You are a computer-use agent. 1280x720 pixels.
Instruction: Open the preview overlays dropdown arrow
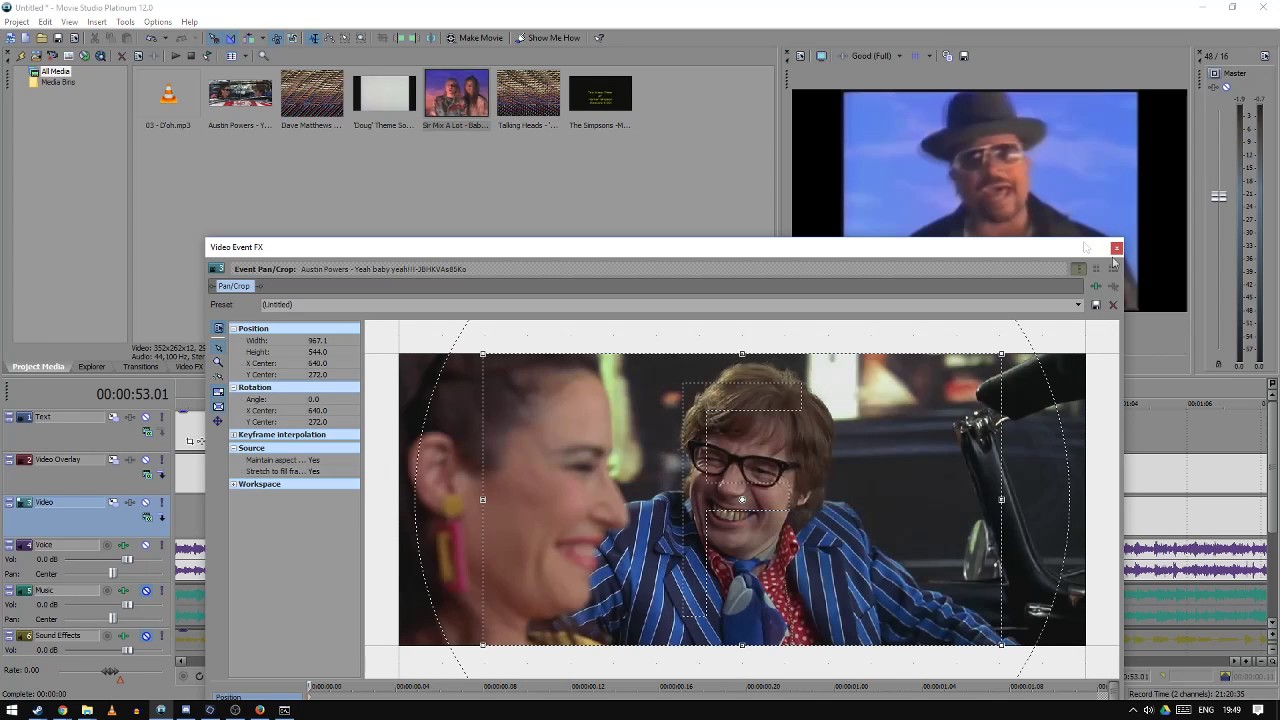coord(929,56)
